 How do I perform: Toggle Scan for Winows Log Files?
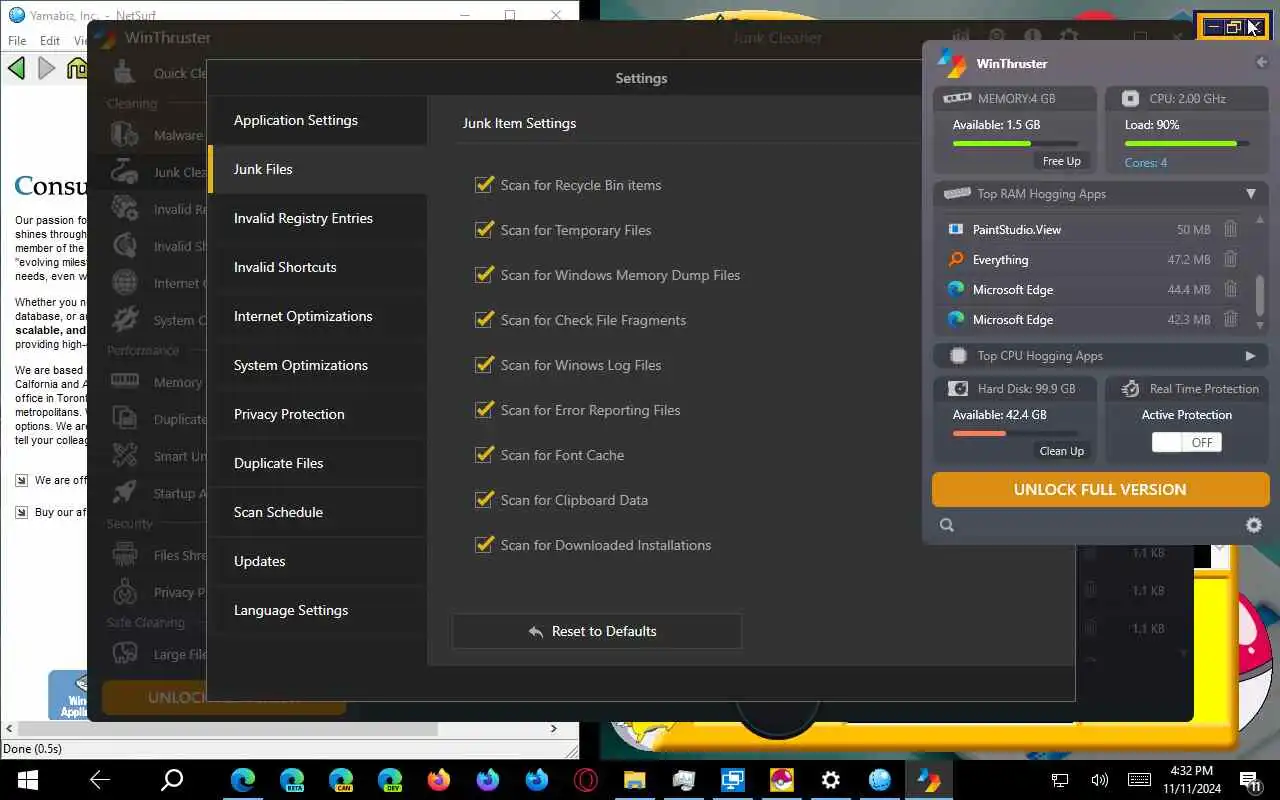coord(485,364)
